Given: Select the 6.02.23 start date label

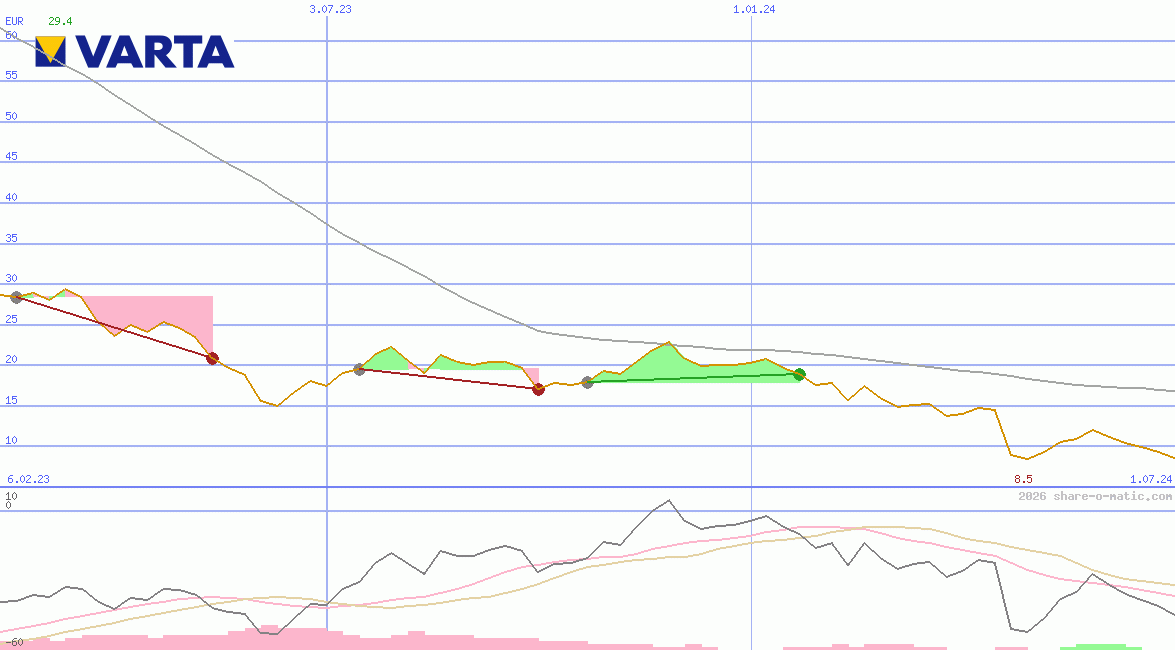Looking at the screenshot, I should tap(28, 480).
